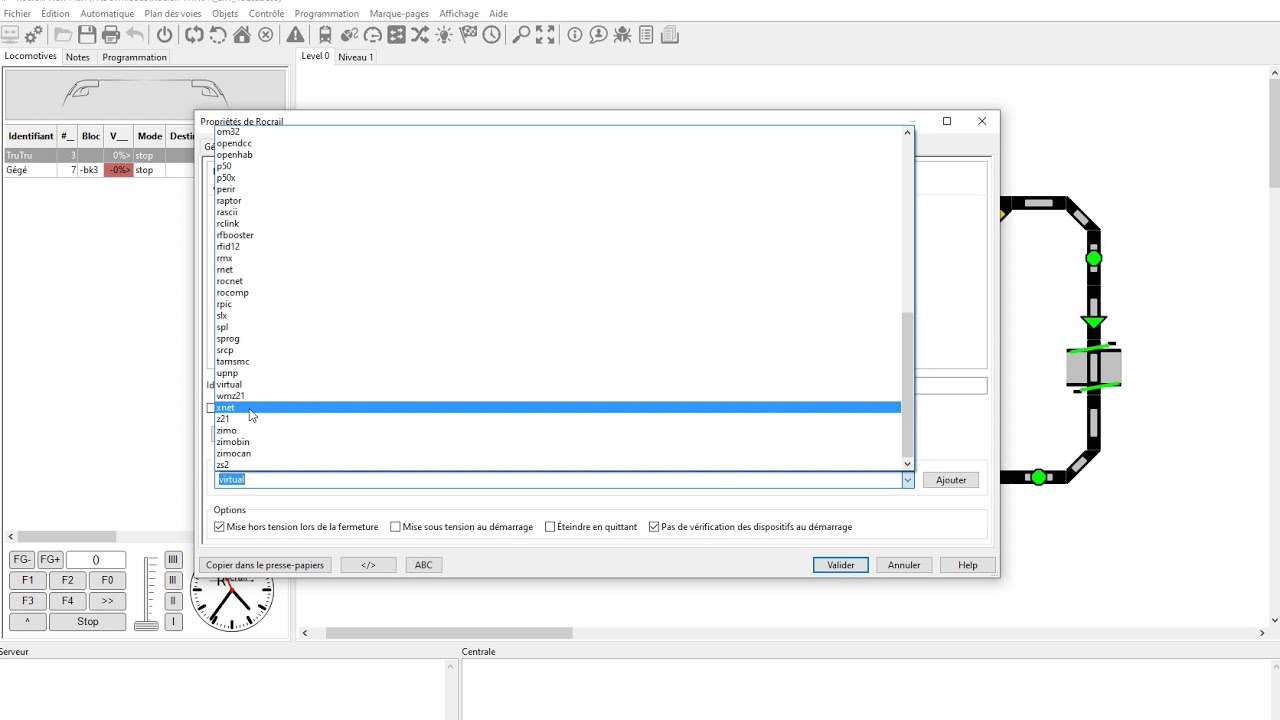Open the clock icon in the toolbar
Viewport: 1280px width, 720px height.
(x=492, y=35)
